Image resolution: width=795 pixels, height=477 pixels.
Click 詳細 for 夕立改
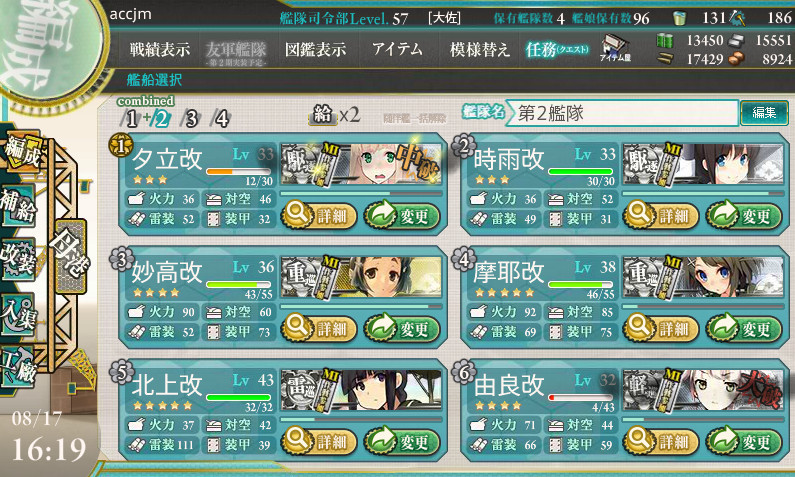click(x=319, y=215)
